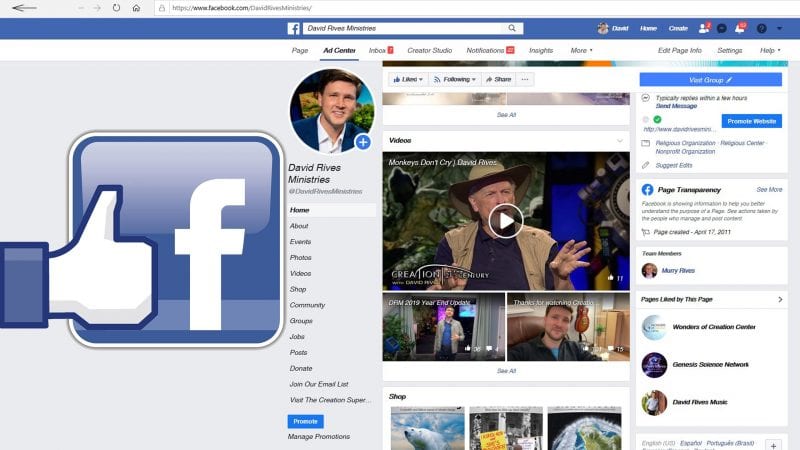Open DRM 2019 Year End Update video thumbnail
This screenshot has width=800, height=450.
click(x=444, y=327)
